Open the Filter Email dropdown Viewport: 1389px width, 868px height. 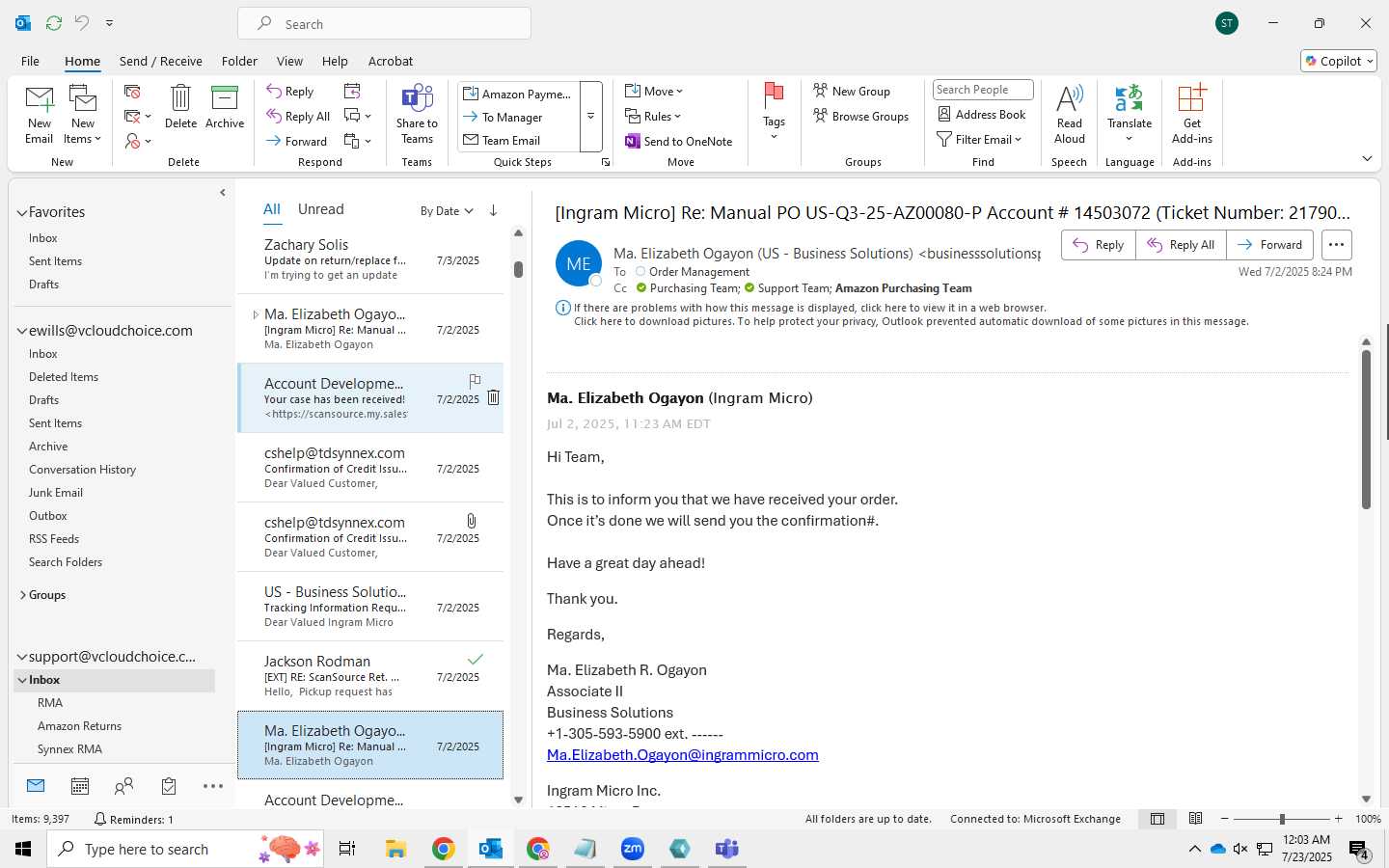[979, 139]
